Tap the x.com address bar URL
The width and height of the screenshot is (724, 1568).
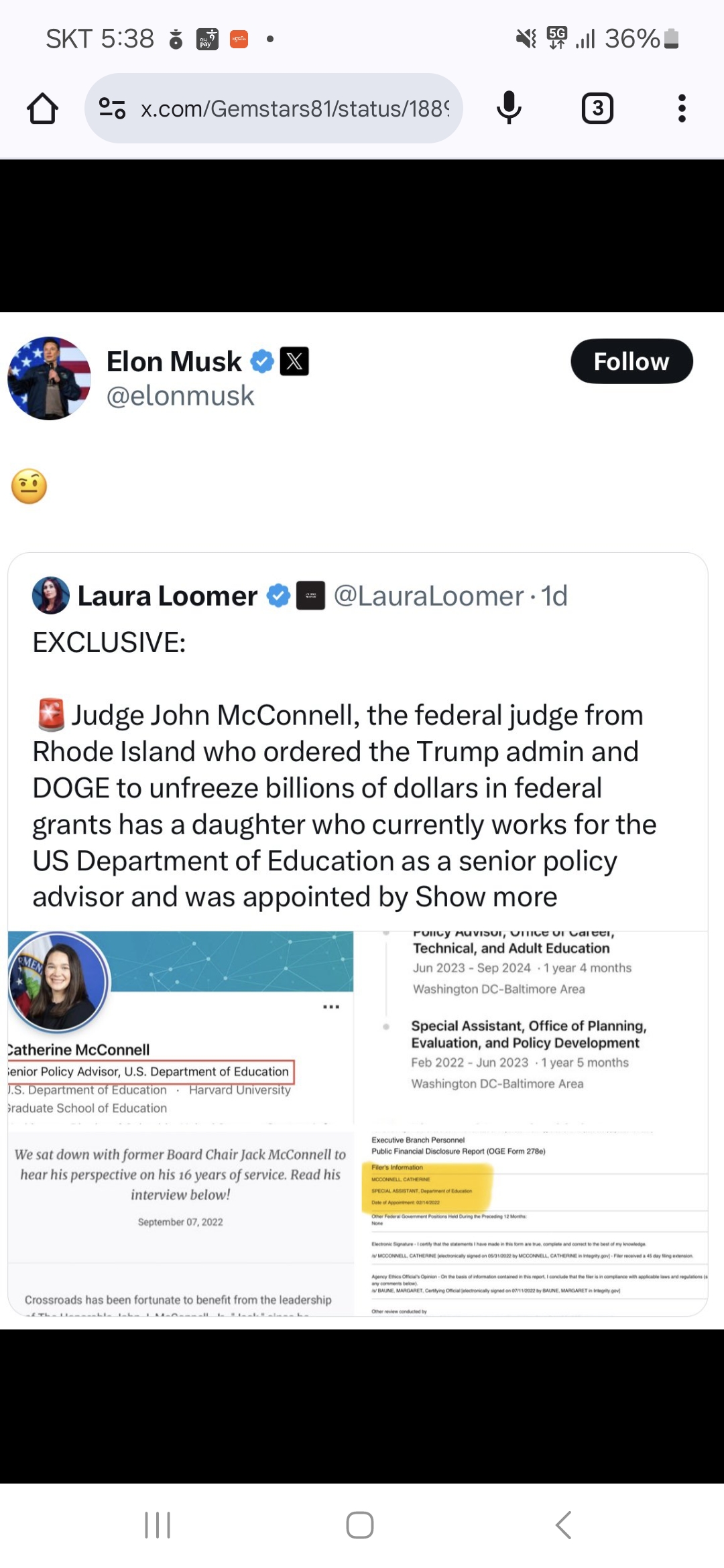pos(295,109)
